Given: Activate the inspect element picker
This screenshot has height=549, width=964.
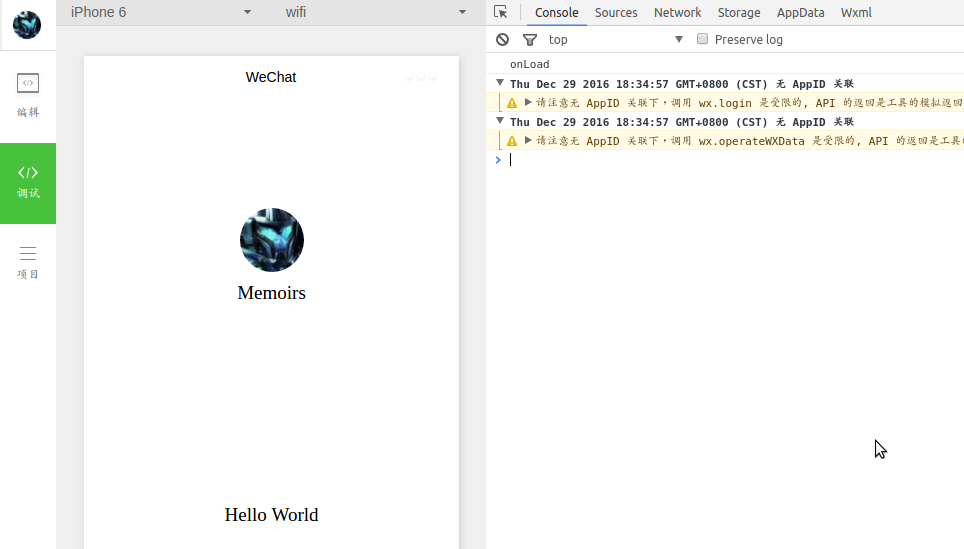Looking at the screenshot, I should coord(500,12).
